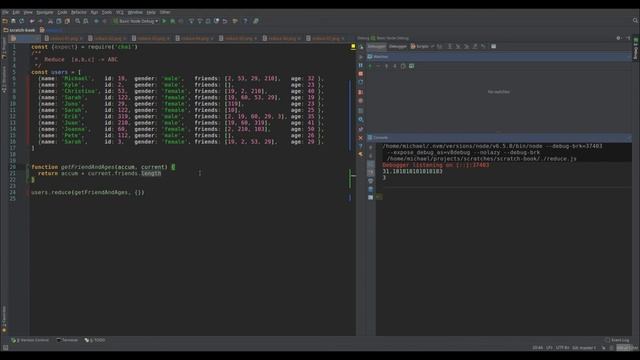The height and width of the screenshot is (360, 640).
Task: Toggle soft-wrap icon beside console output
Action: pyautogui.click(x=371, y=164)
